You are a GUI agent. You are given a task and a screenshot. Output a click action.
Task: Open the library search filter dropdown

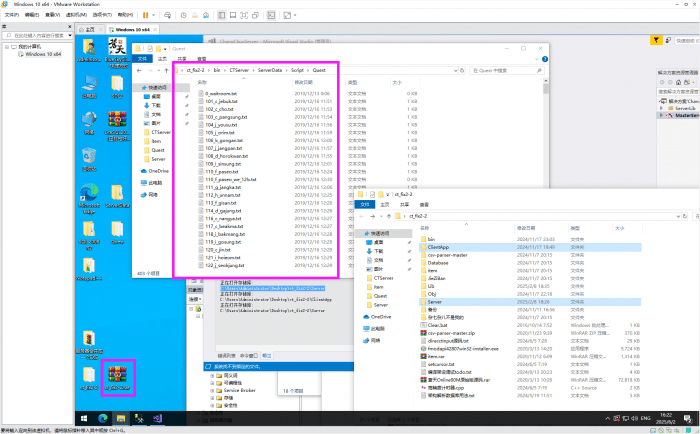(x=70, y=35)
